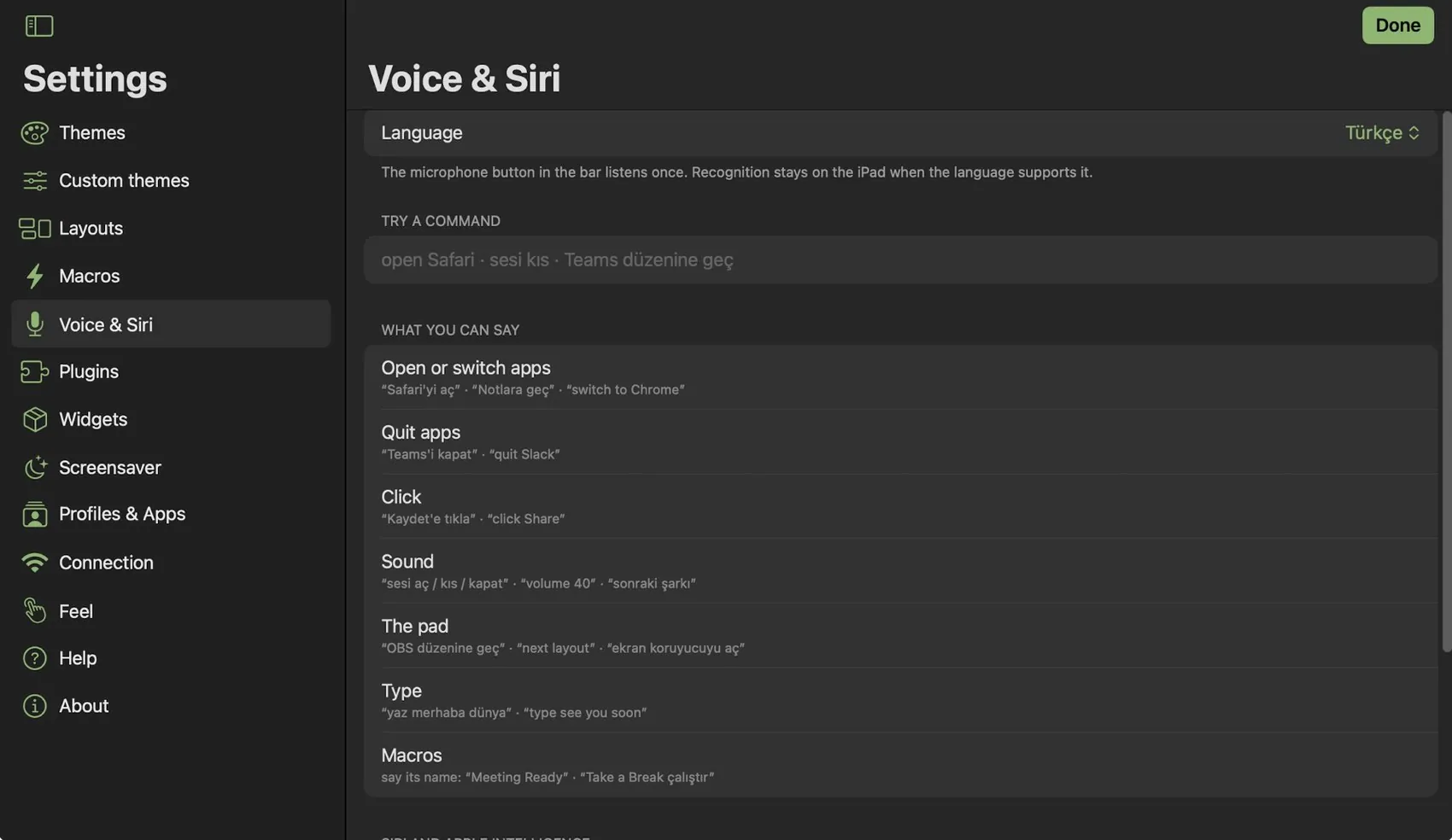Image resolution: width=1452 pixels, height=840 pixels.
Task: Open the Macros settings label
Action: 90,277
